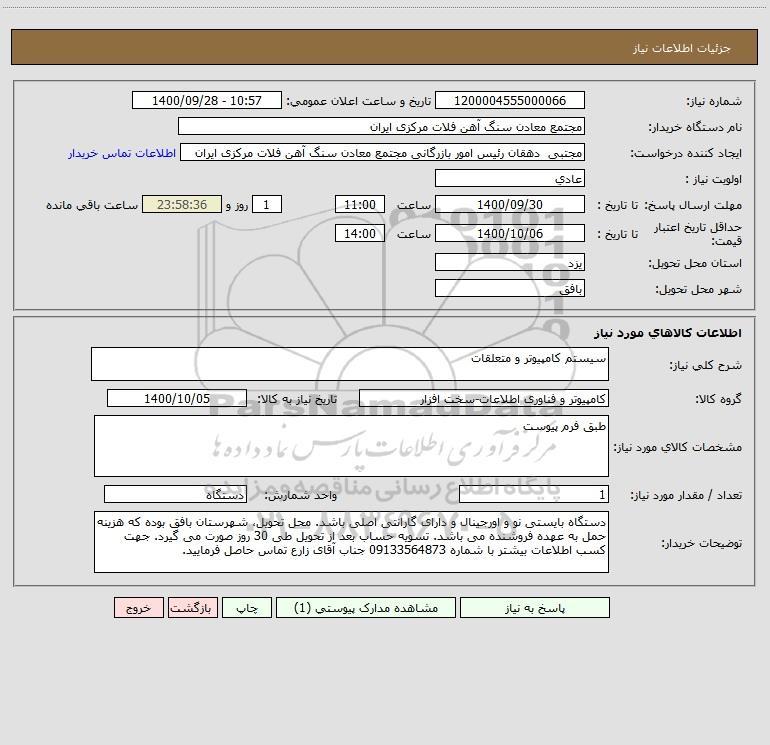770x745 pixels.
Task: Click the واحد شمارش field دستگاه
Action: 175,495
